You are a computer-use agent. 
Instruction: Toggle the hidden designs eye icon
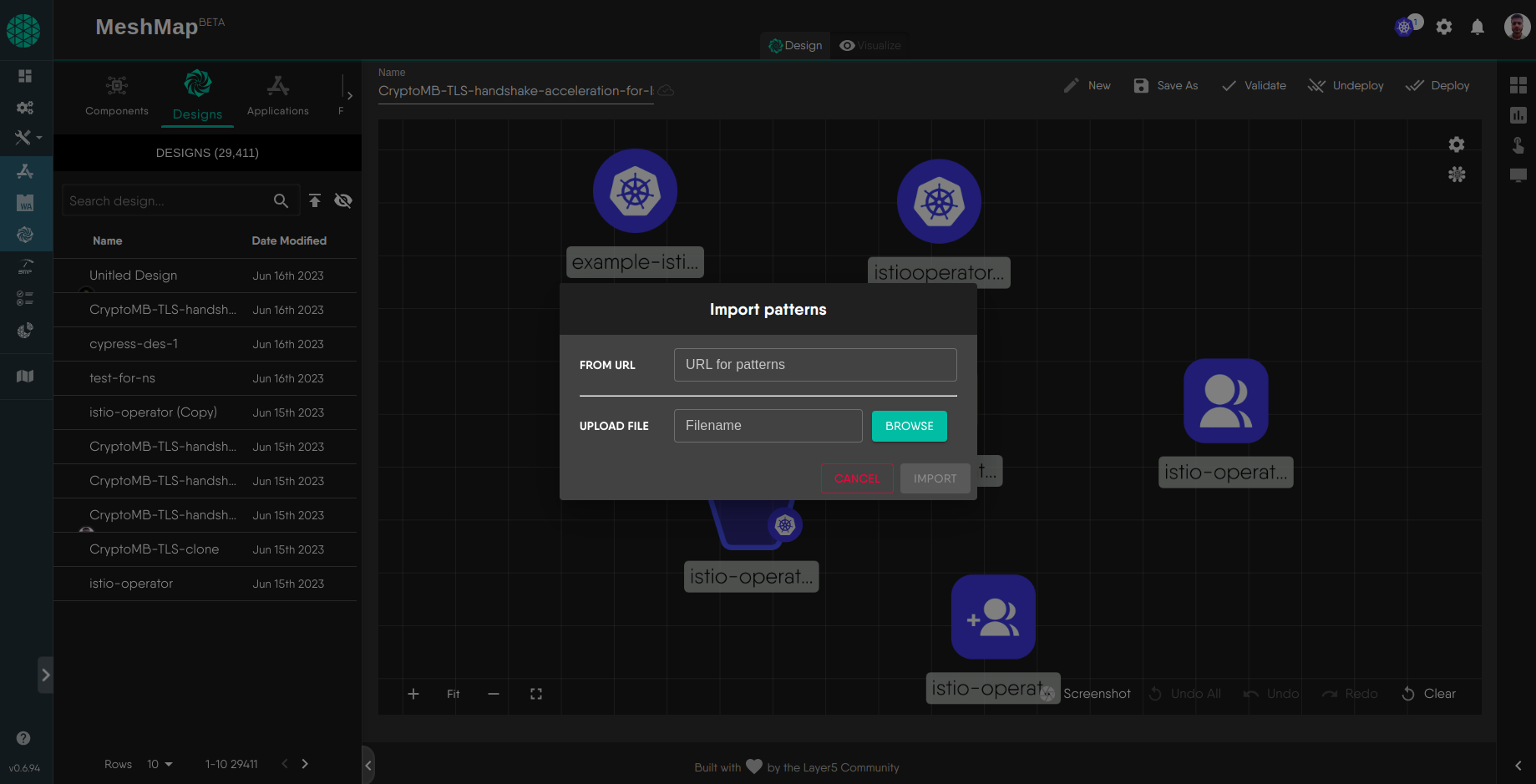coord(343,200)
